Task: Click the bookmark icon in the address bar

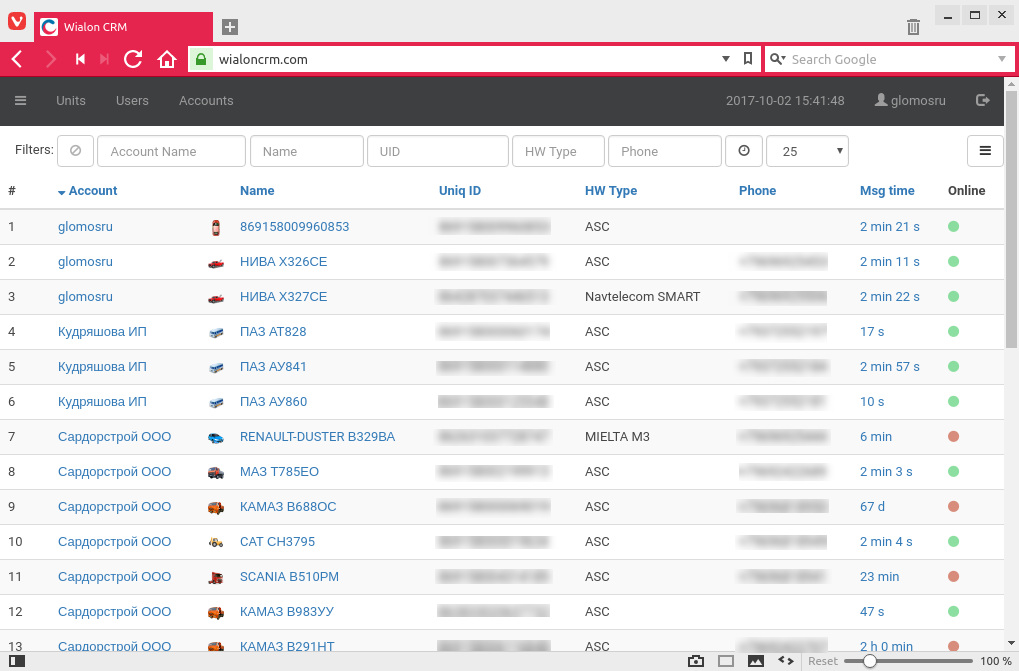Action: (748, 59)
